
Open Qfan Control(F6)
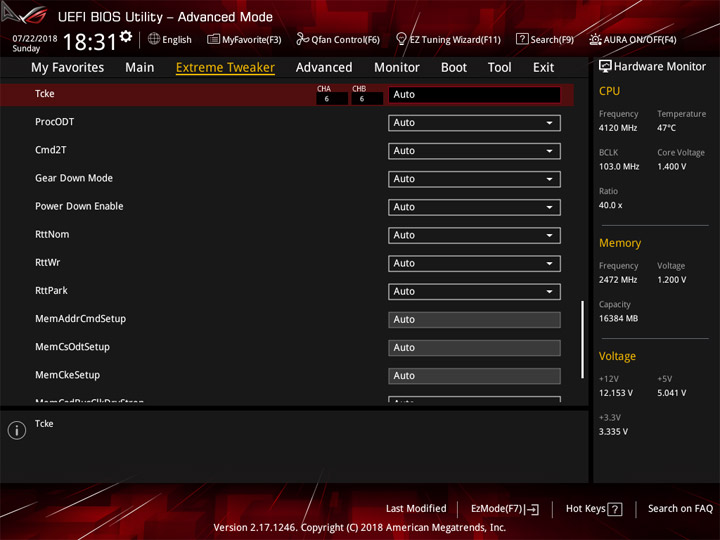click(338, 39)
